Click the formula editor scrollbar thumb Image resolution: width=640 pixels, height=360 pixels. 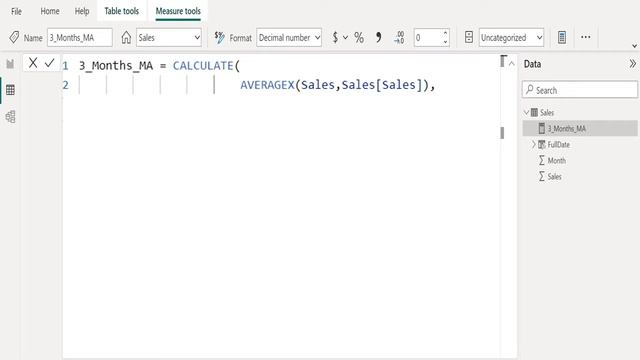502,133
